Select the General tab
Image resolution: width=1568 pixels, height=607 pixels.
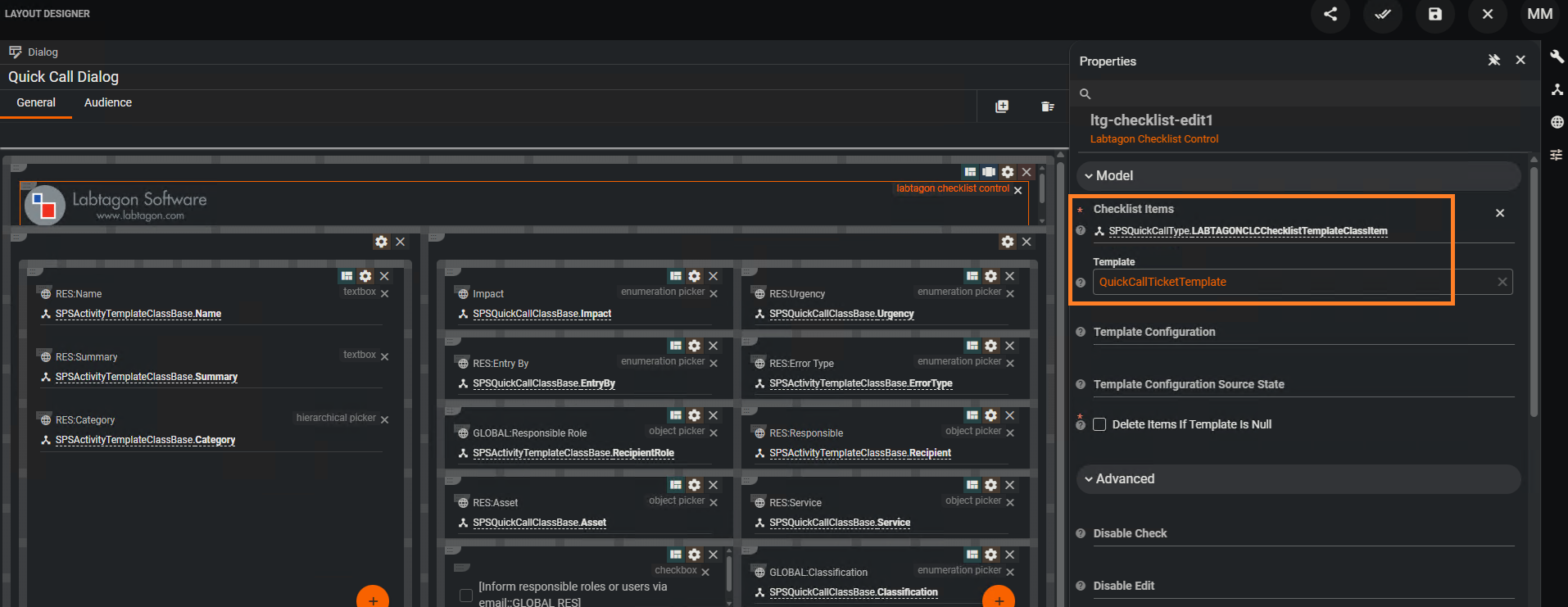36,102
